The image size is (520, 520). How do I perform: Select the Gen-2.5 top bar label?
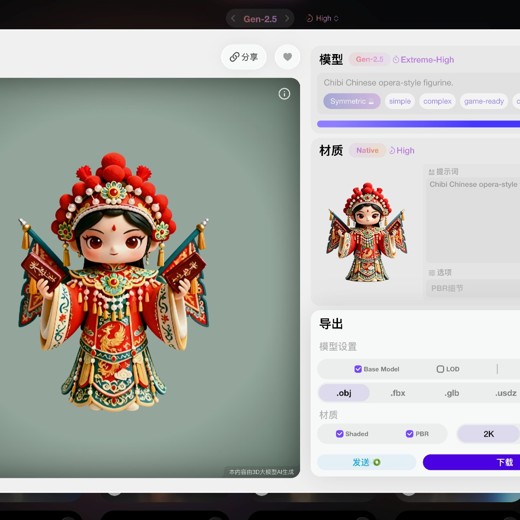pyautogui.click(x=260, y=19)
